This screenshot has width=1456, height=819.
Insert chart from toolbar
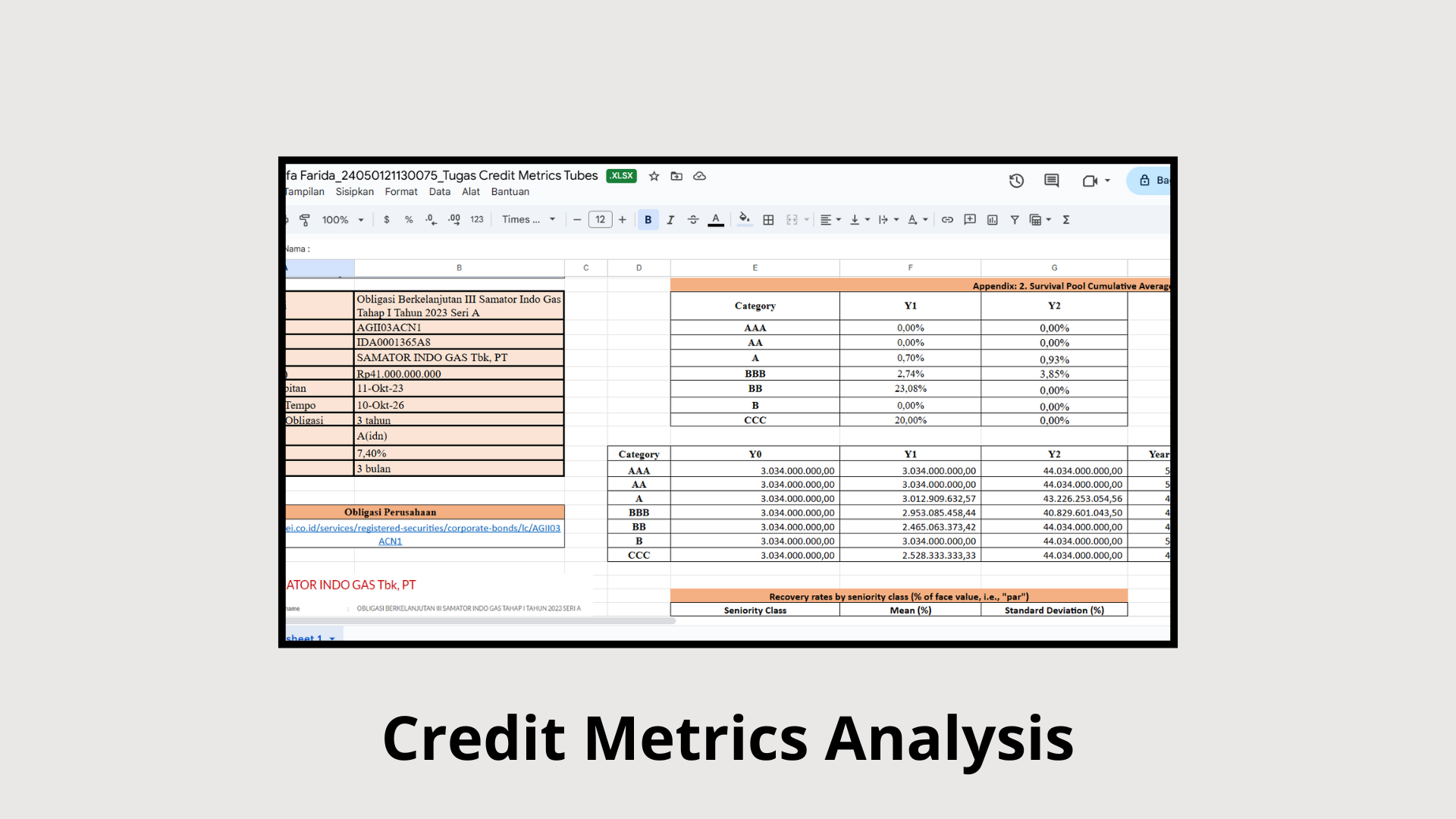pos(992,220)
